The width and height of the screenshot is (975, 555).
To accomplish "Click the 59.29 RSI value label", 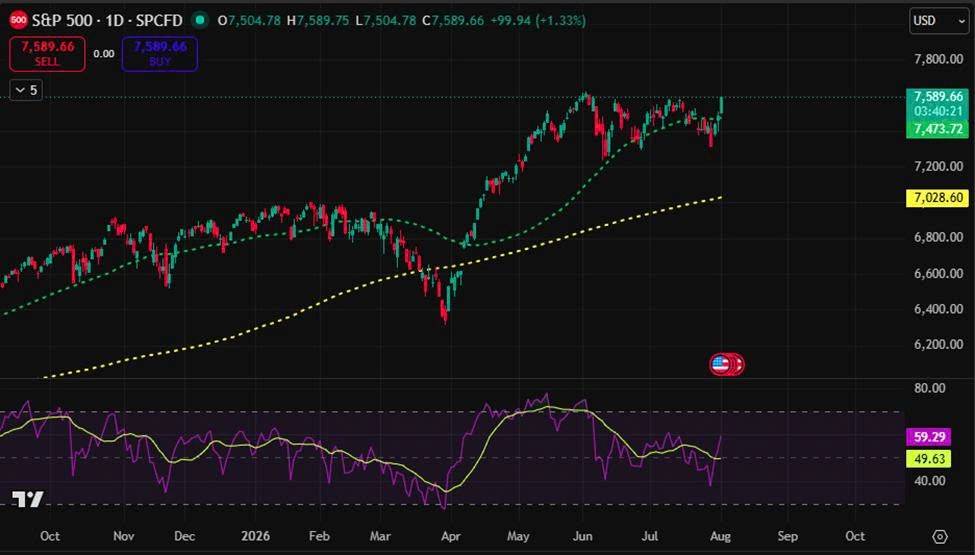I will click(x=929, y=437).
